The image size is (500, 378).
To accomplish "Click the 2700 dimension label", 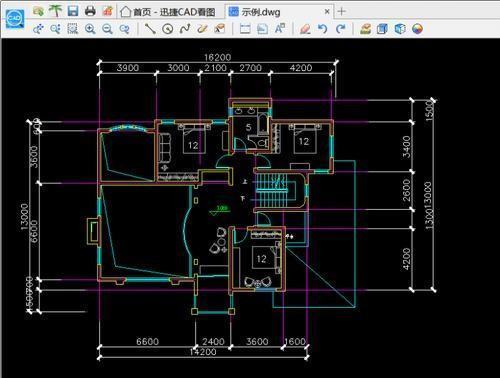I will tap(250, 68).
